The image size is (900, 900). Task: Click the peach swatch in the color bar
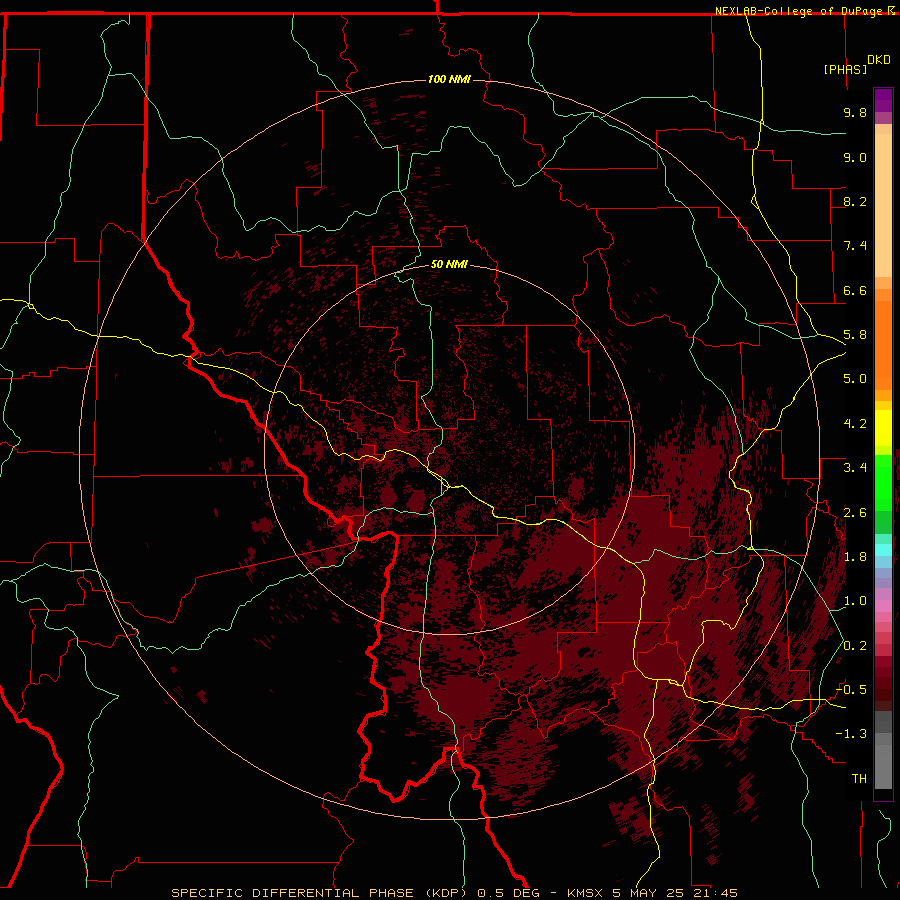click(x=883, y=205)
